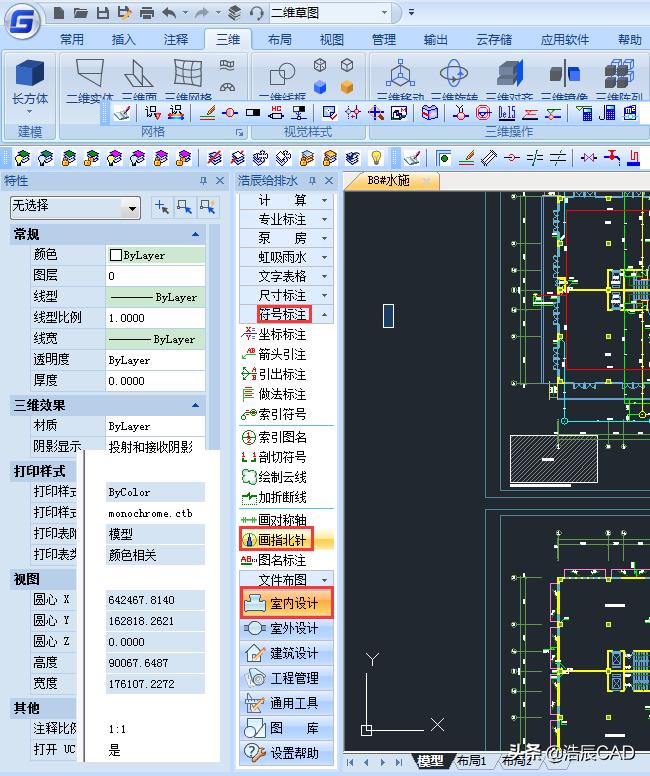This screenshot has height=776, width=650.
Task: Click the 剖切符号 section symbol tool
Action: pos(281,457)
